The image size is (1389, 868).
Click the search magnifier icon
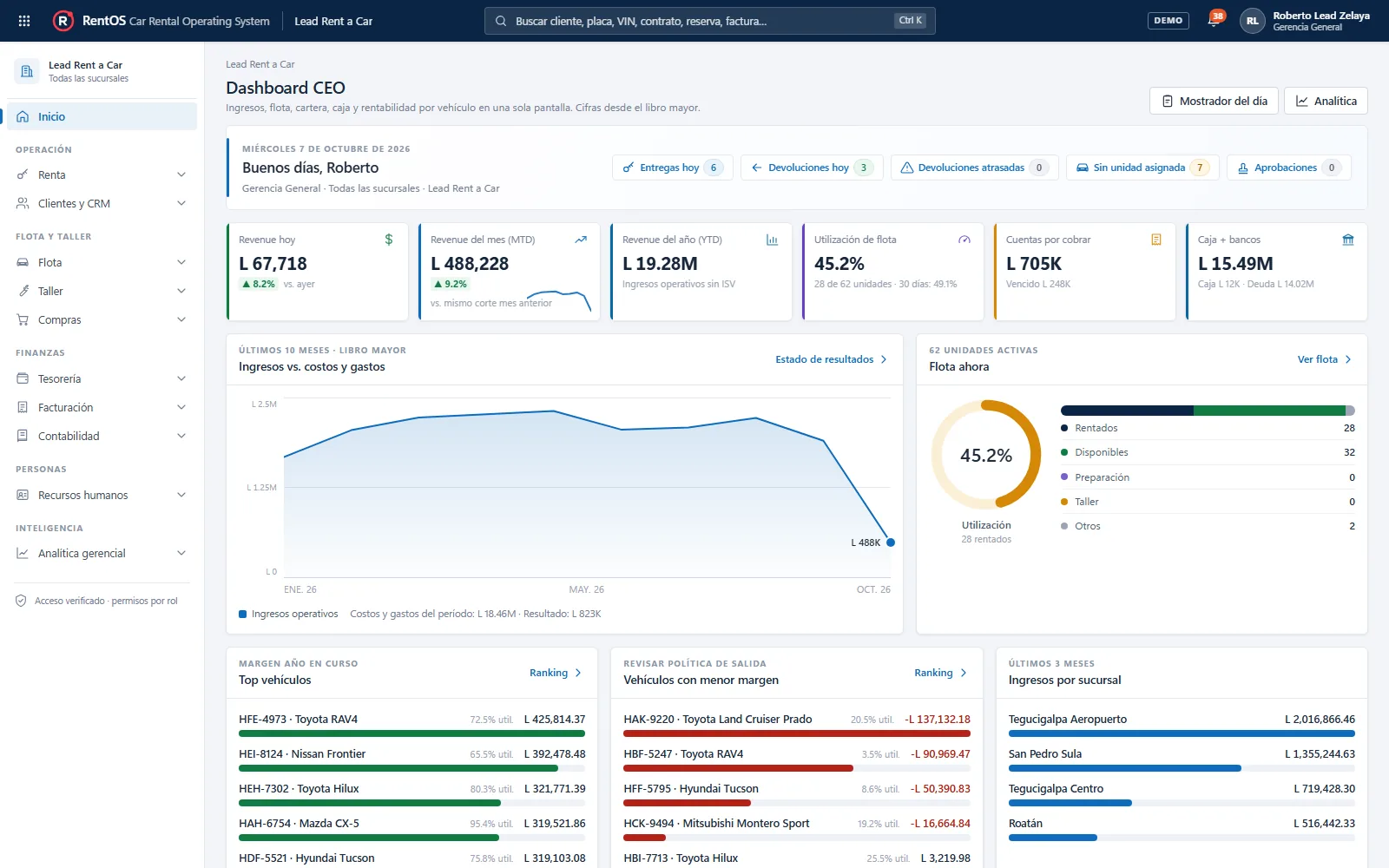501,21
